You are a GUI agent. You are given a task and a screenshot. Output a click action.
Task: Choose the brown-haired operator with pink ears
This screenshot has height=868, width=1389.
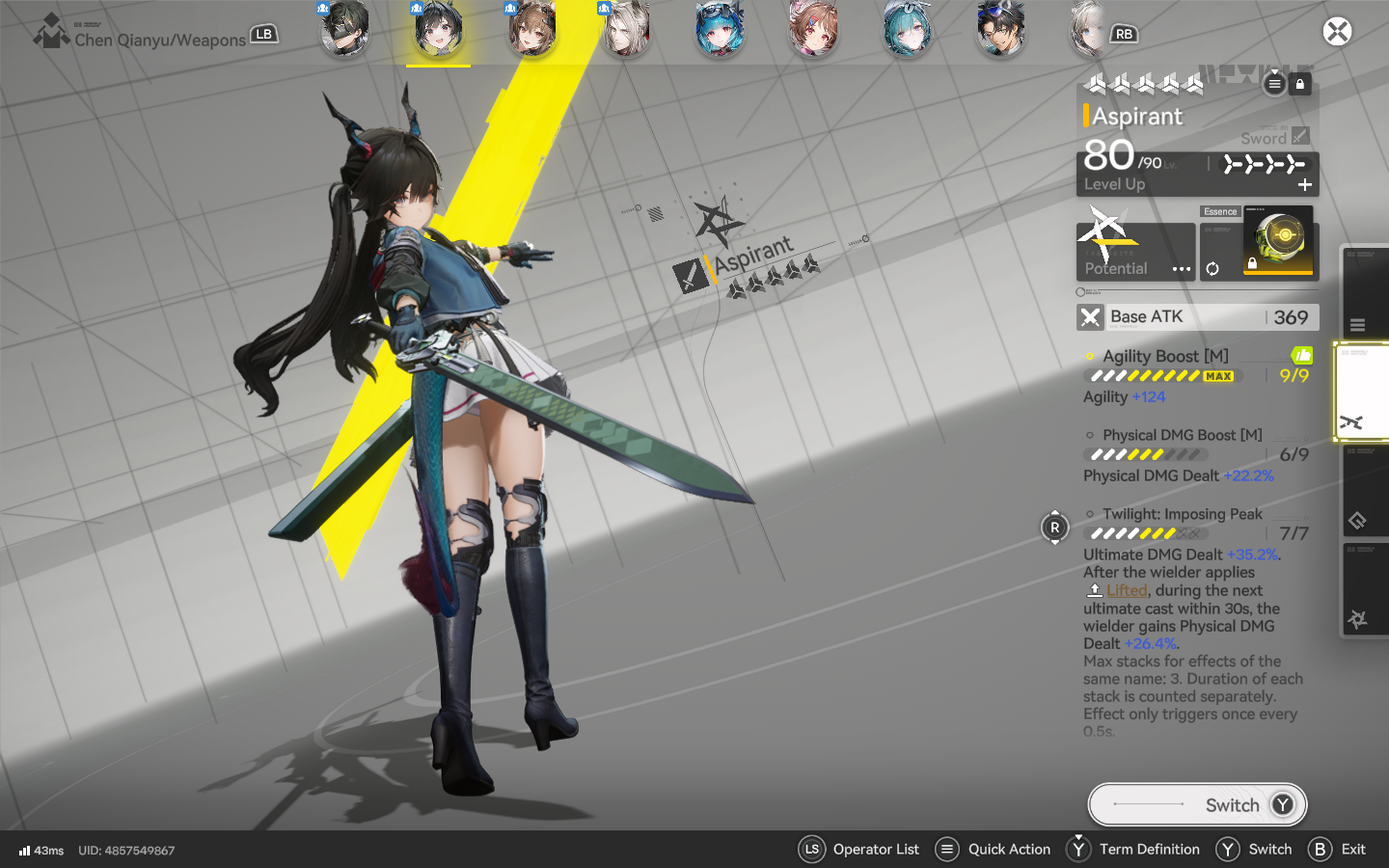pos(812,29)
